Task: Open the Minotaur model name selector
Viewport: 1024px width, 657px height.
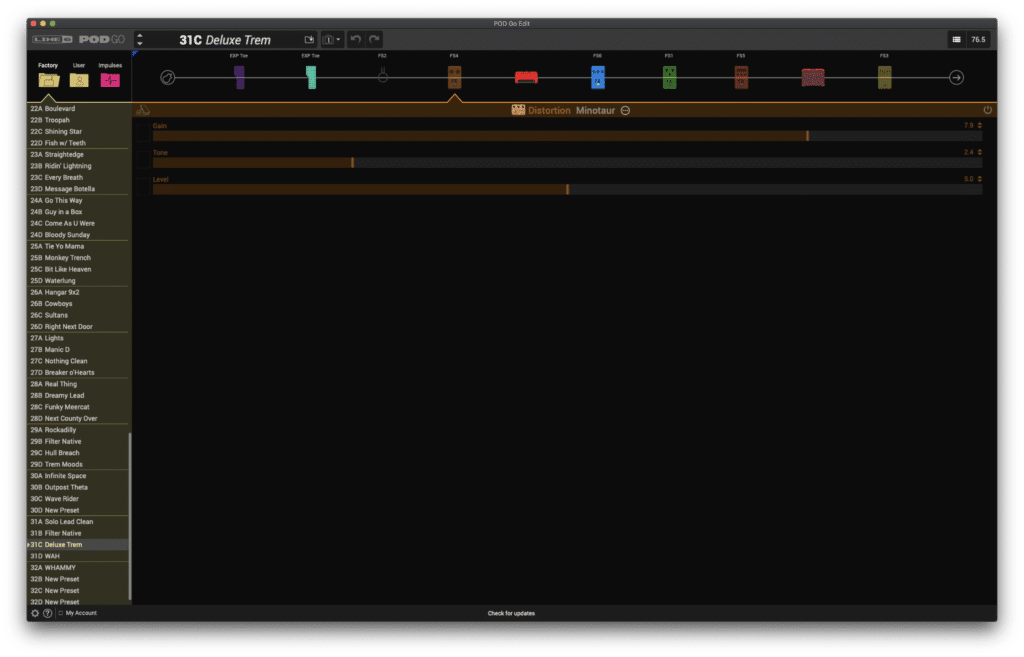Action: [595, 110]
